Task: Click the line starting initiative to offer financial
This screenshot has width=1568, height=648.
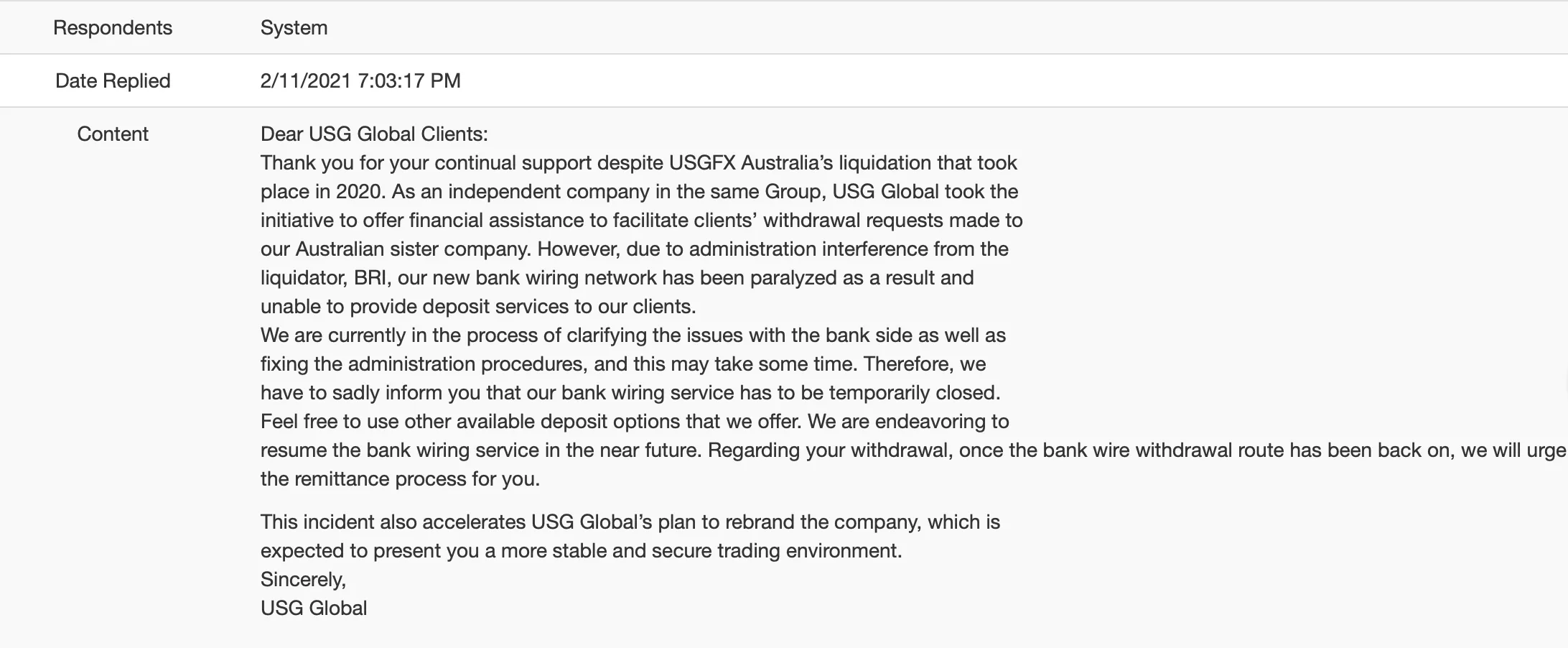Action: coord(642,220)
